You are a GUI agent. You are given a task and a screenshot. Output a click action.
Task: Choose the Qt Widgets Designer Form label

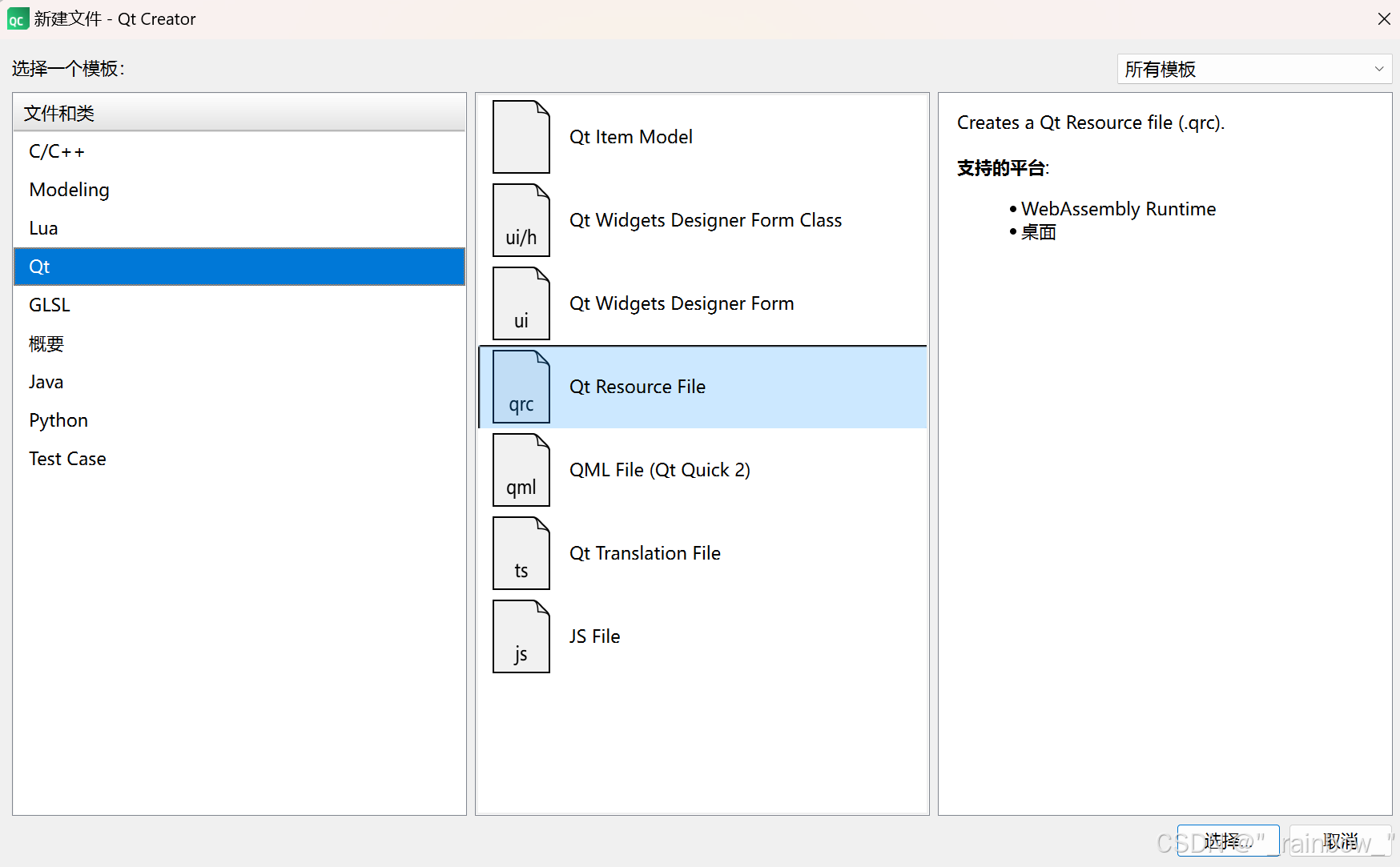click(x=682, y=303)
